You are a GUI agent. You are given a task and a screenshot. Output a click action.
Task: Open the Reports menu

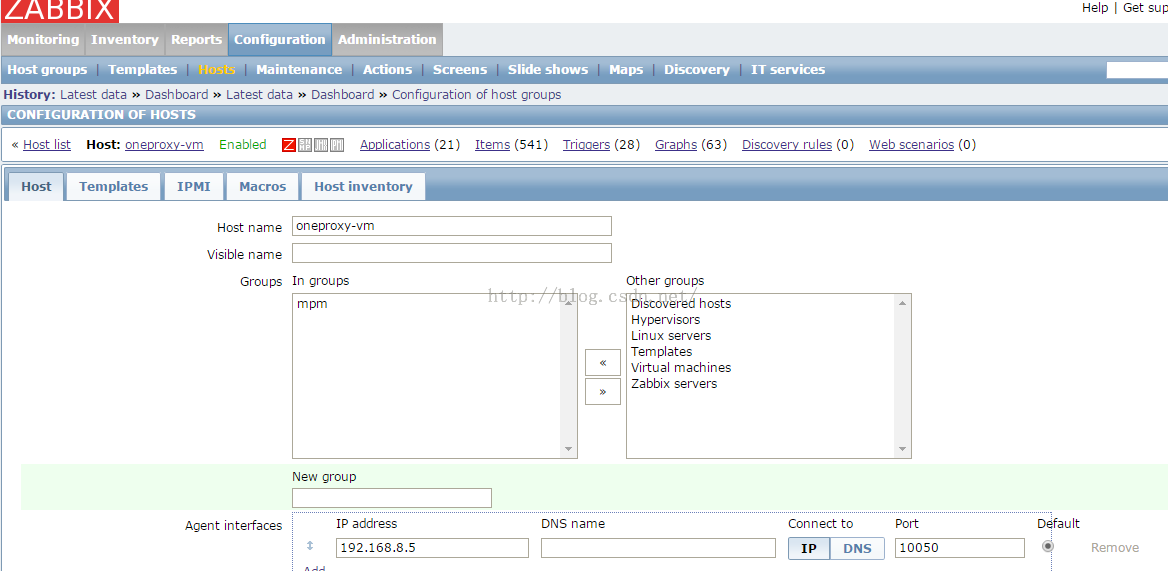tap(197, 39)
